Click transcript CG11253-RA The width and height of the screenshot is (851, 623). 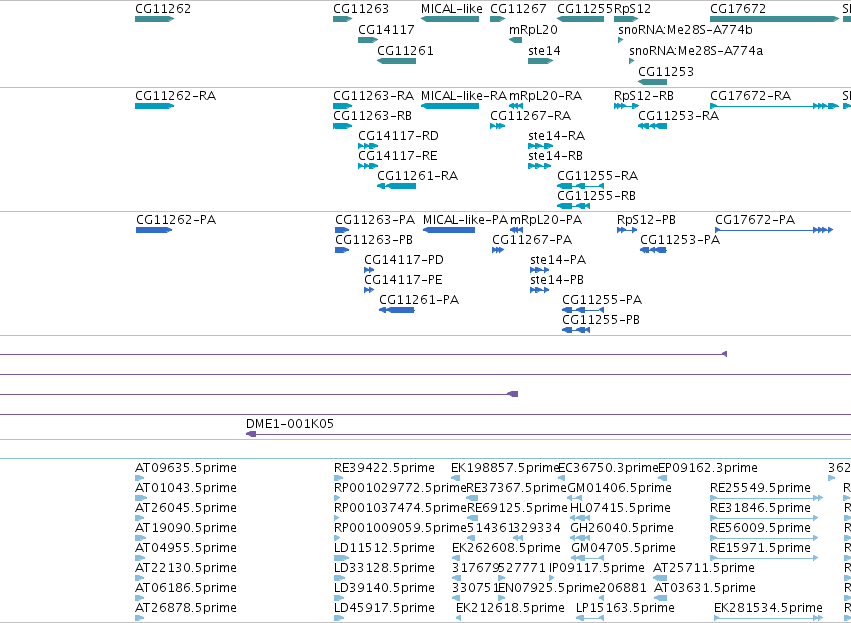652,126
